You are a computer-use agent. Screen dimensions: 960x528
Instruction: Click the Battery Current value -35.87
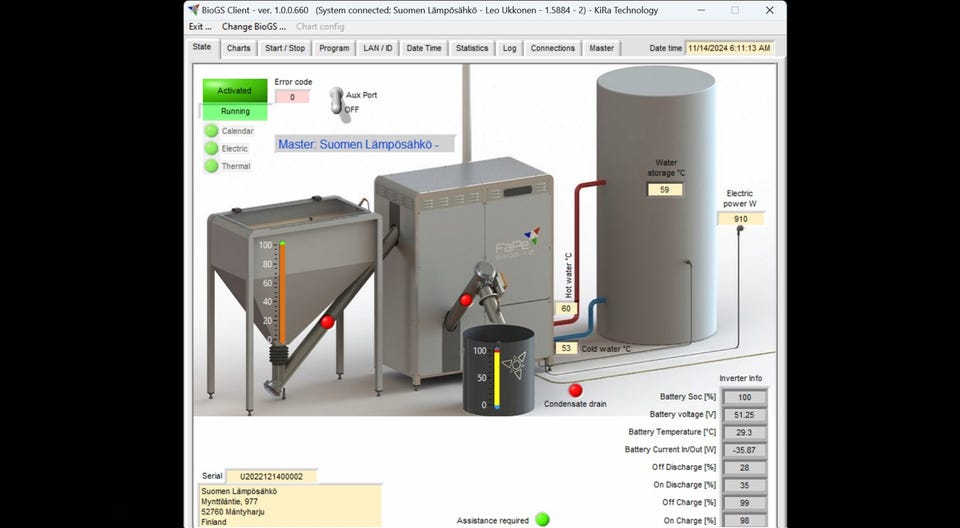pyautogui.click(x=744, y=450)
